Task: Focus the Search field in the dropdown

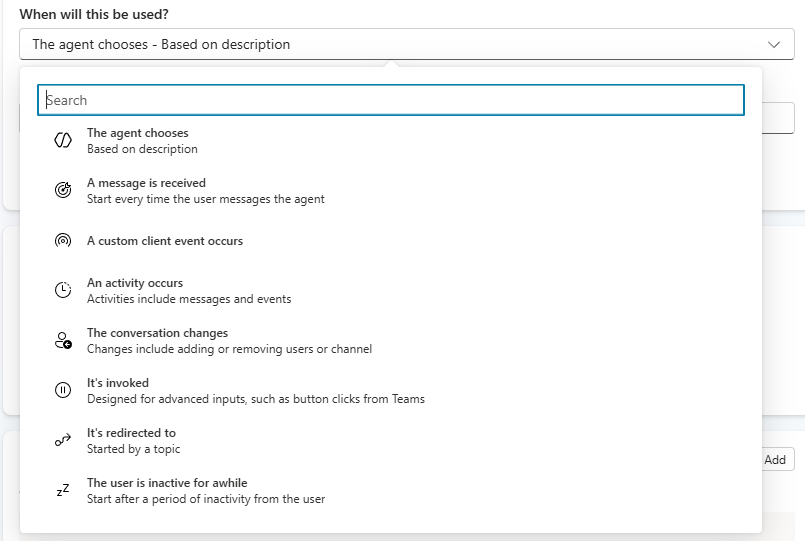Action: [x=391, y=100]
